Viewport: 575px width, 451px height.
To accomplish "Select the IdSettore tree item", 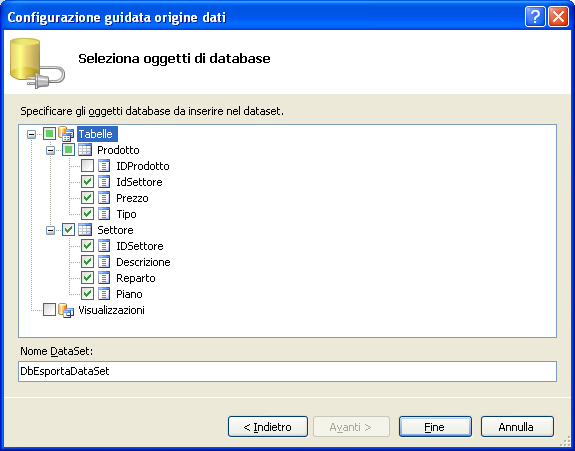I will coord(139,182).
